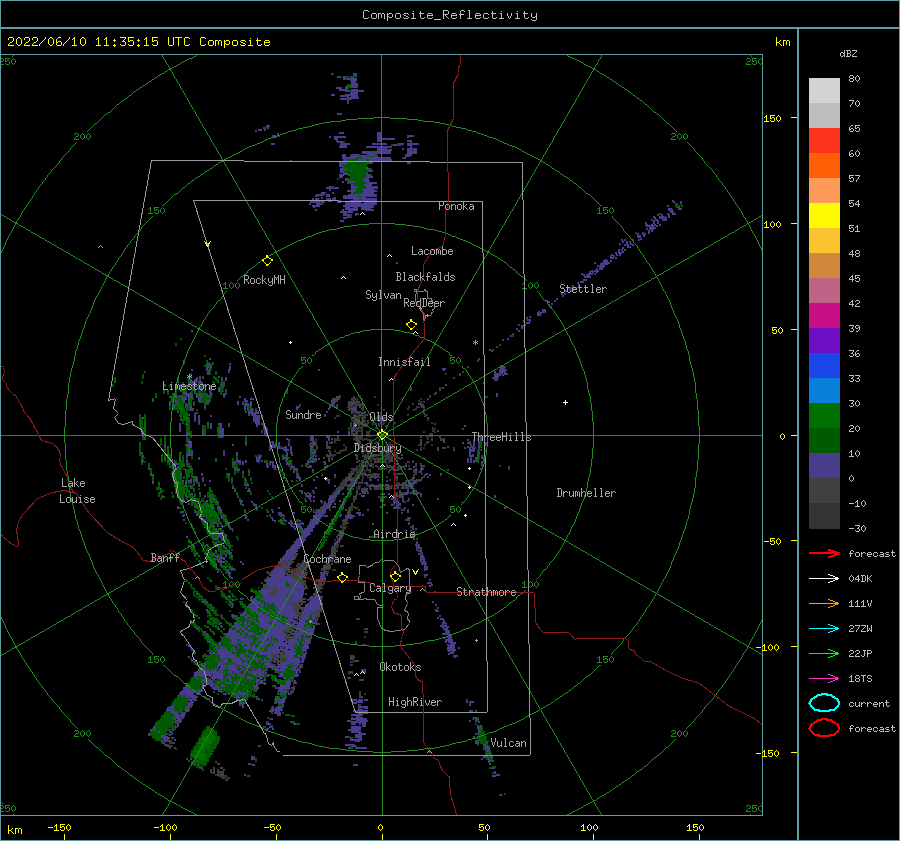Click the orange swatch between 60 and 57
Image resolution: width=900 pixels, height=841 pixels.
824,166
